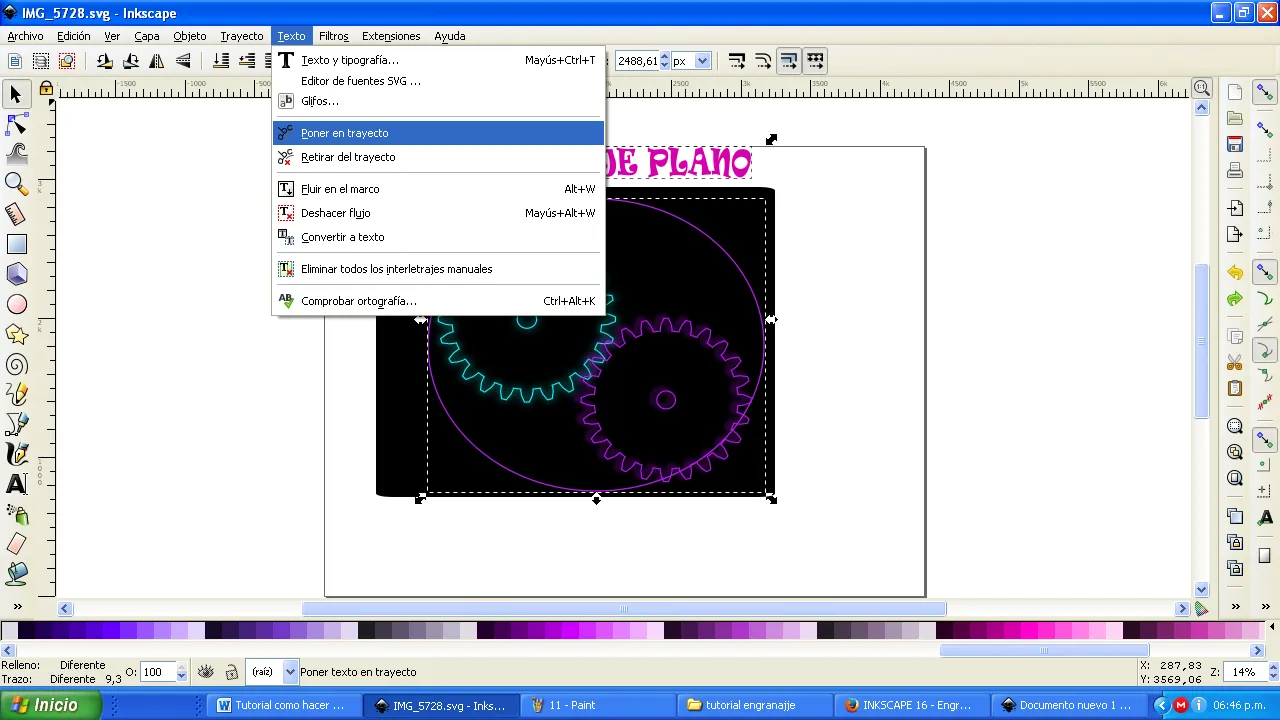1280x720 pixels.
Task: Choose the Paint bucket fill tool
Action: coord(16,574)
